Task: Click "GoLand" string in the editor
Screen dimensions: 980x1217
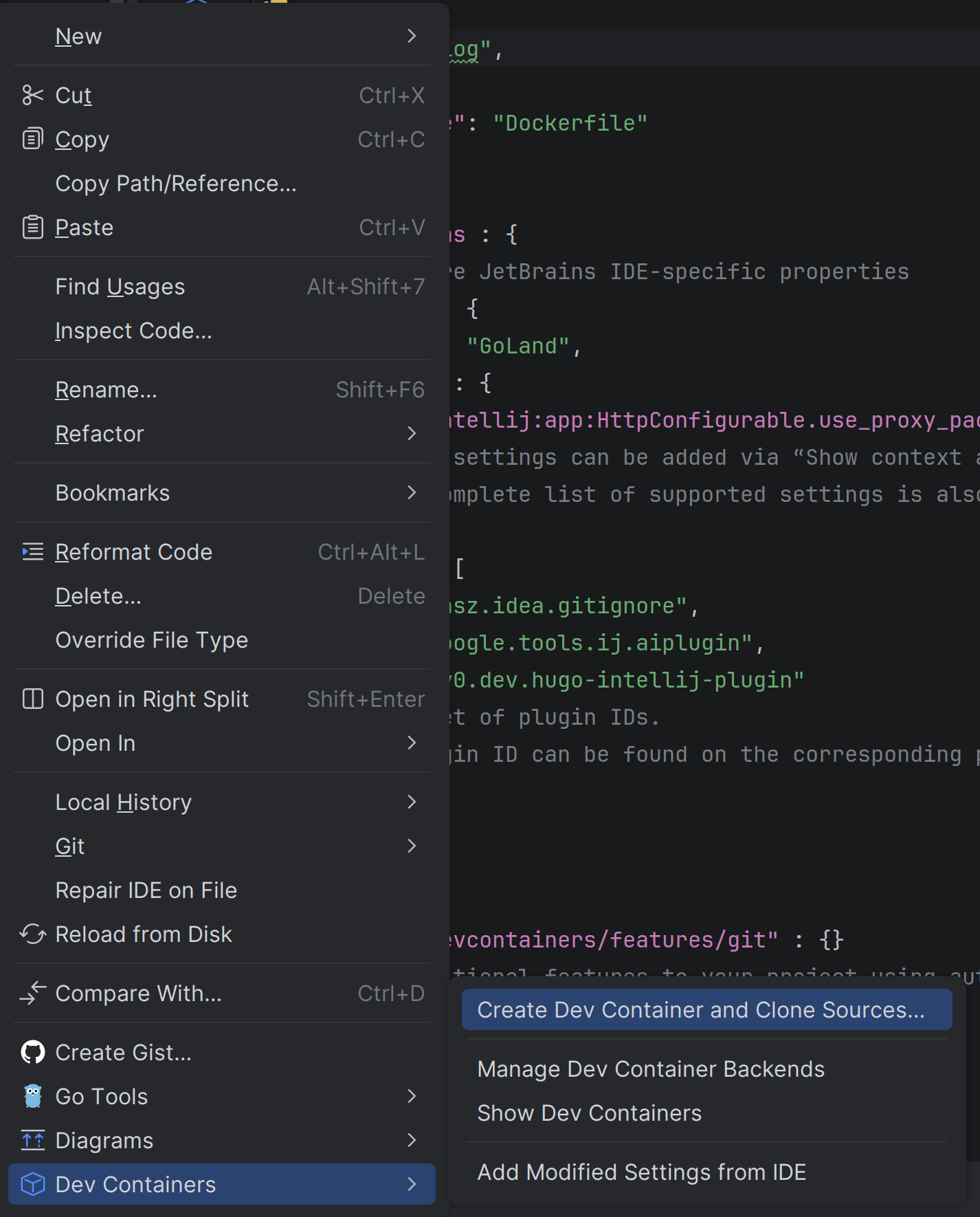Action: [x=517, y=346]
